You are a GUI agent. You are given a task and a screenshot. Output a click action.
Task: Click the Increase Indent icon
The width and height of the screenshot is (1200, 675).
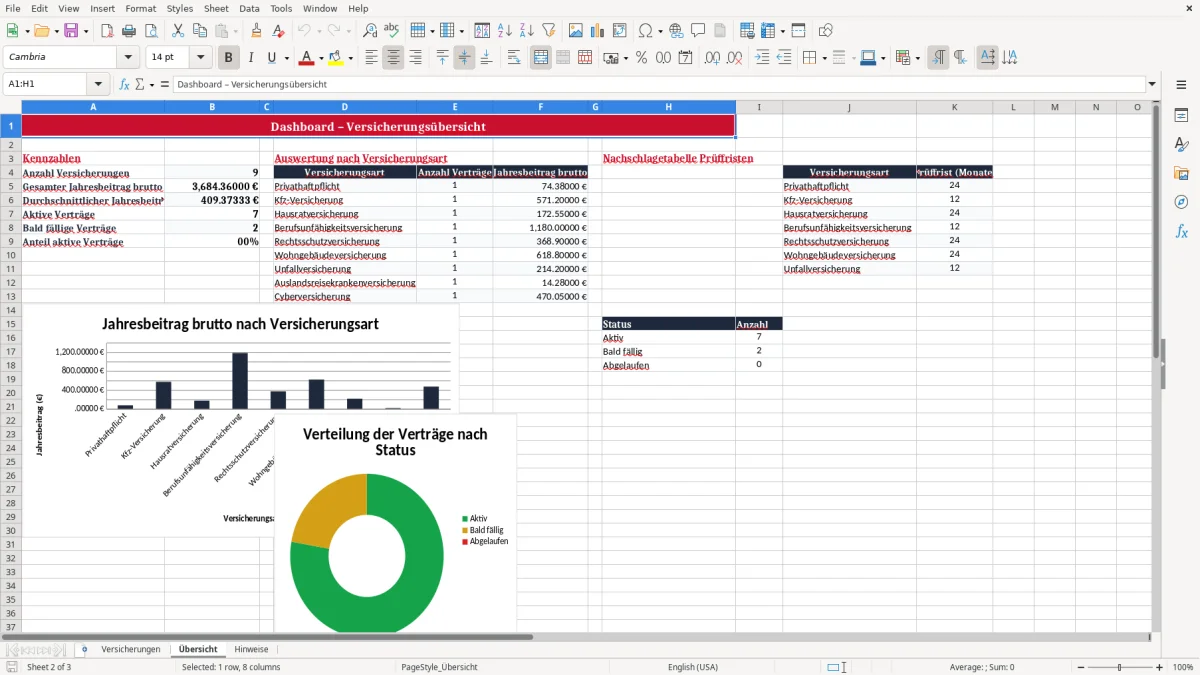point(762,58)
